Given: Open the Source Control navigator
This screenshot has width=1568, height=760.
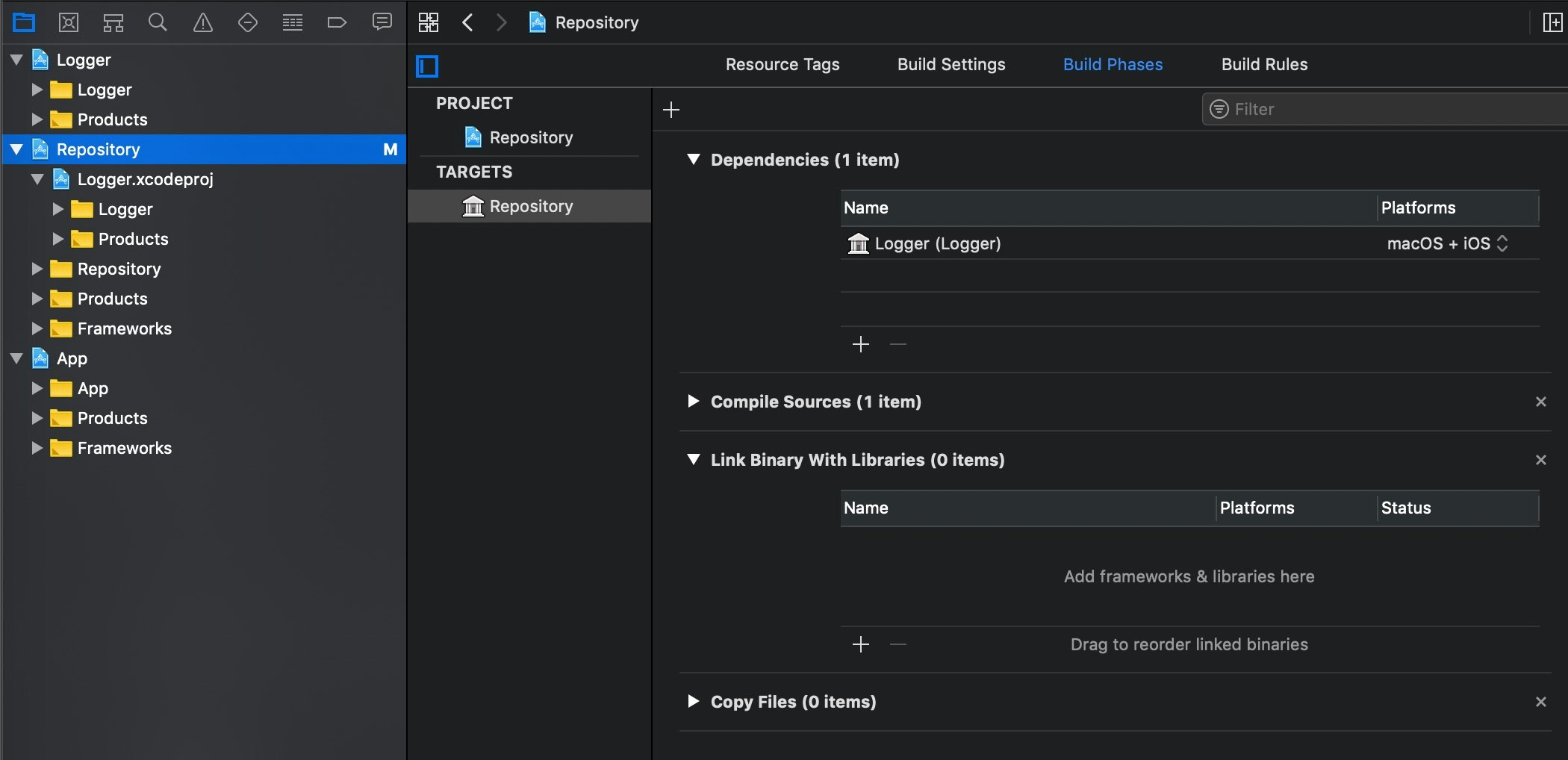Looking at the screenshot, I should click(69, 22).
